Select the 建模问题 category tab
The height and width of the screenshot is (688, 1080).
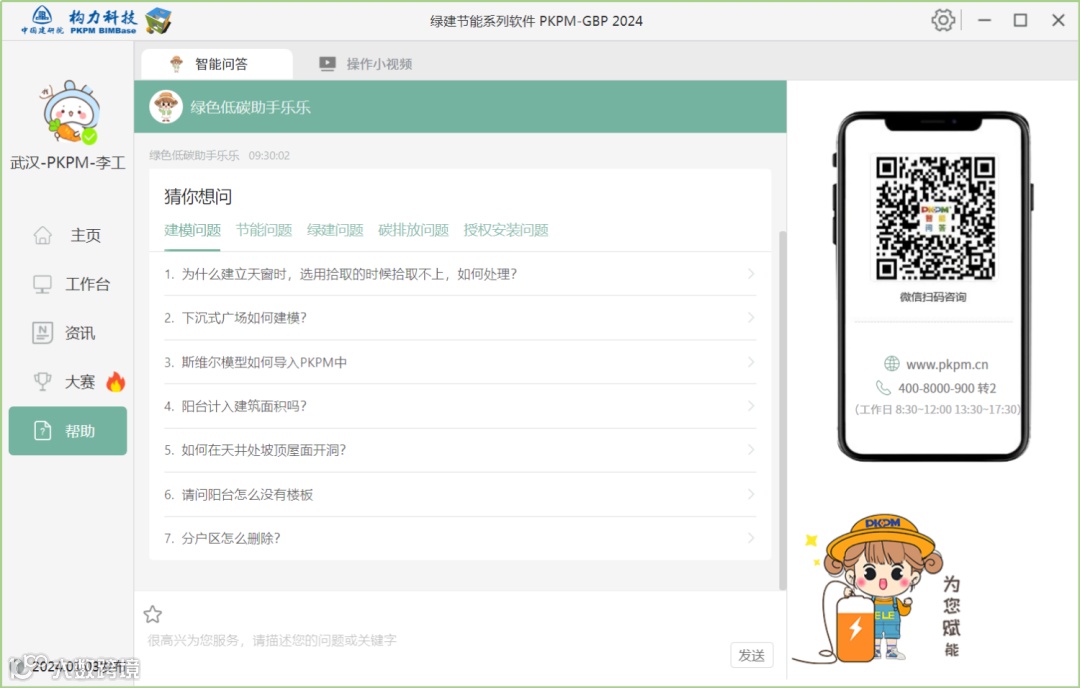(192, 230)
